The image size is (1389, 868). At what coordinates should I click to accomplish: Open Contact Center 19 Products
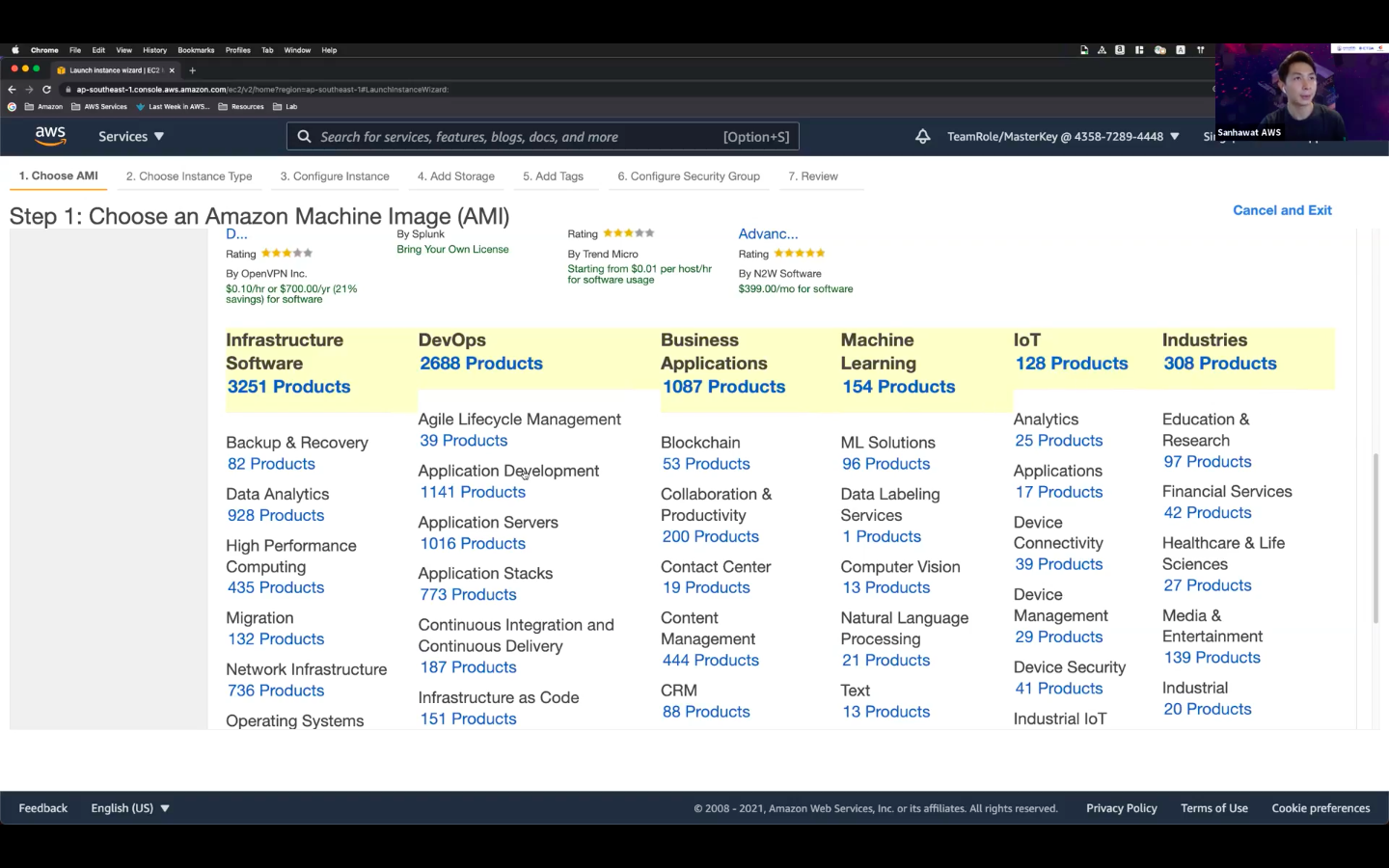point(706,587)
